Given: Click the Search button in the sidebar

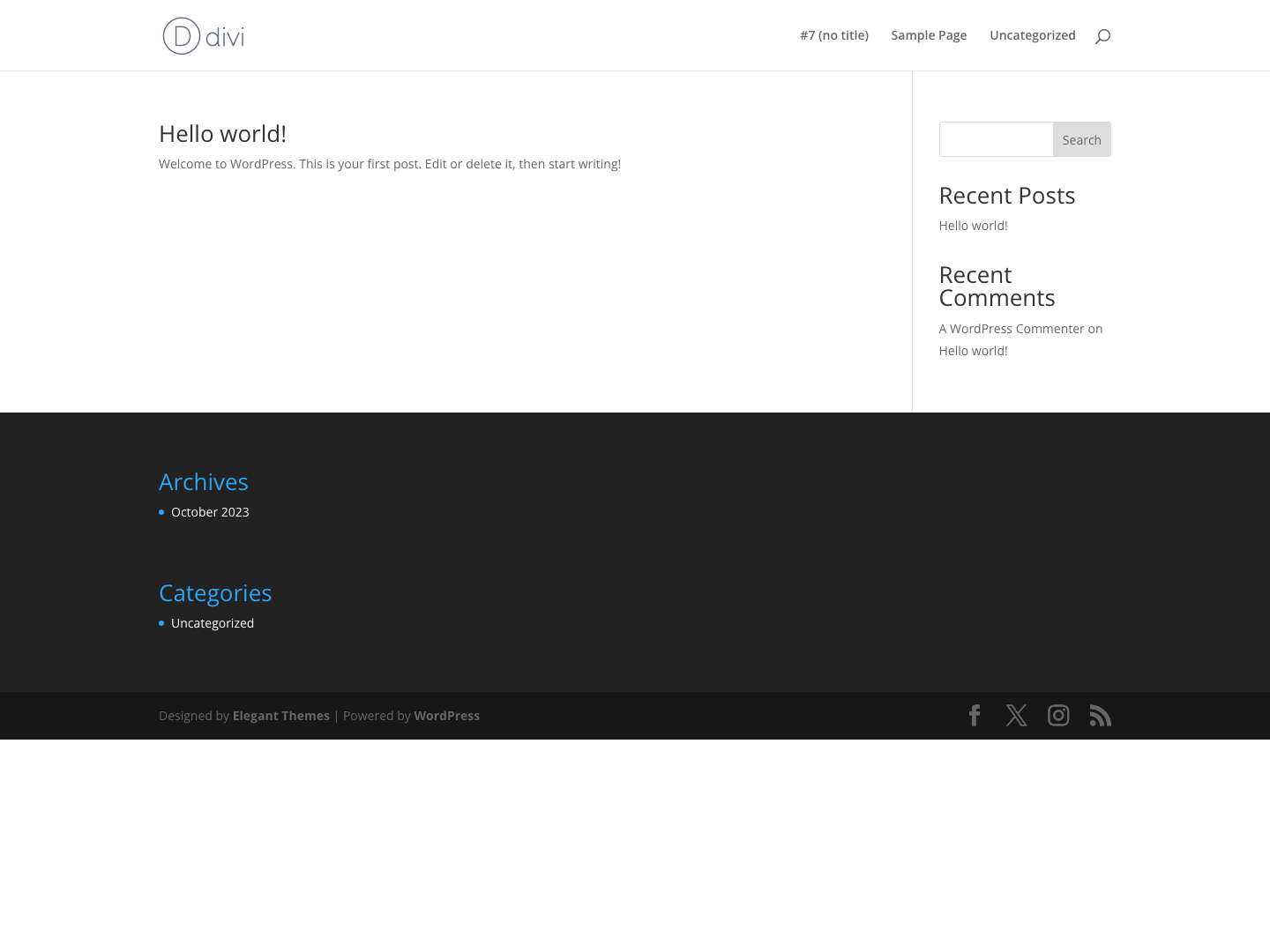Looking at the screenshot, I should 1081,139.
